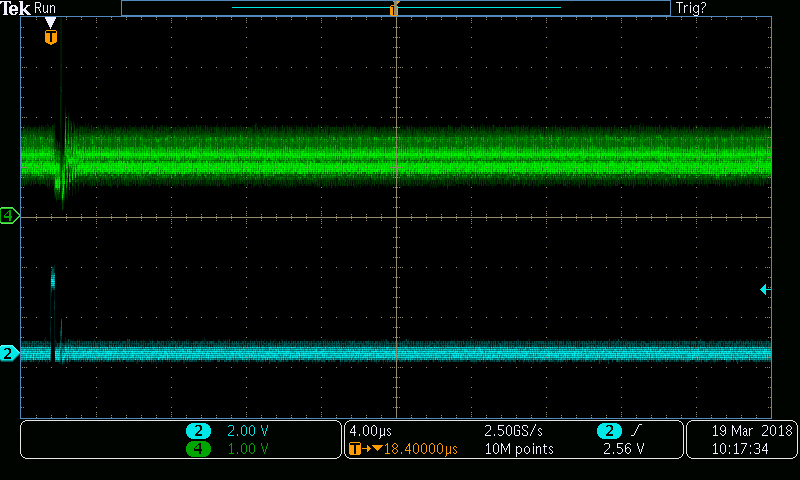Screen dimensions: 800x480
Task: Click the channel 4 badge in readout
Action: tap(198, 449)
